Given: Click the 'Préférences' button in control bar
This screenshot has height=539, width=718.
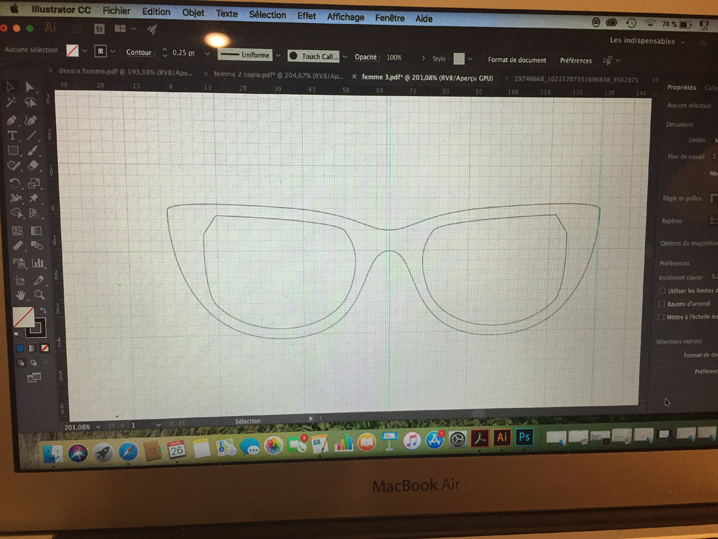Looking at the screenshot, I should pos(576,60).
